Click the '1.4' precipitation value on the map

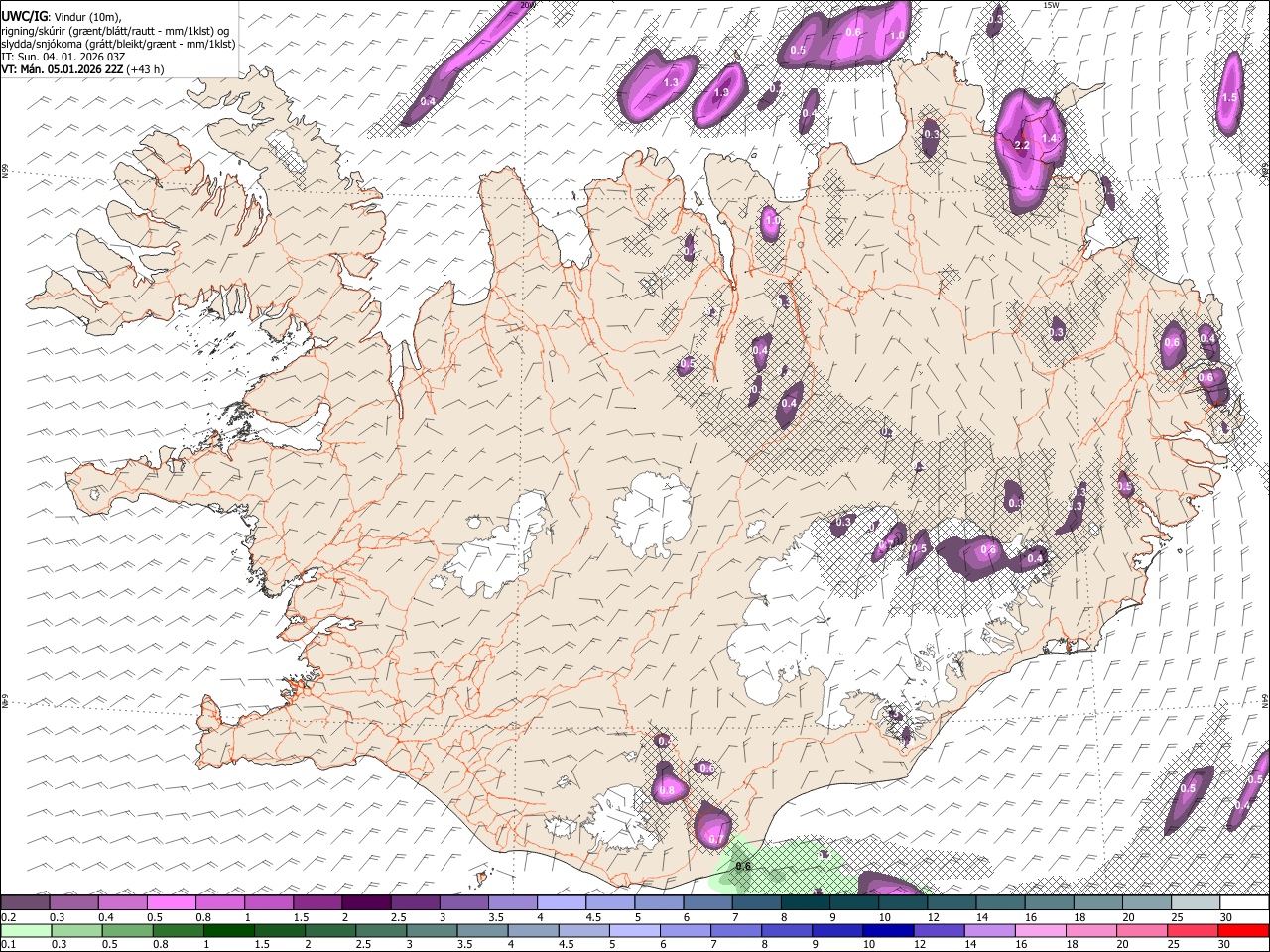tap(1049, 139)
